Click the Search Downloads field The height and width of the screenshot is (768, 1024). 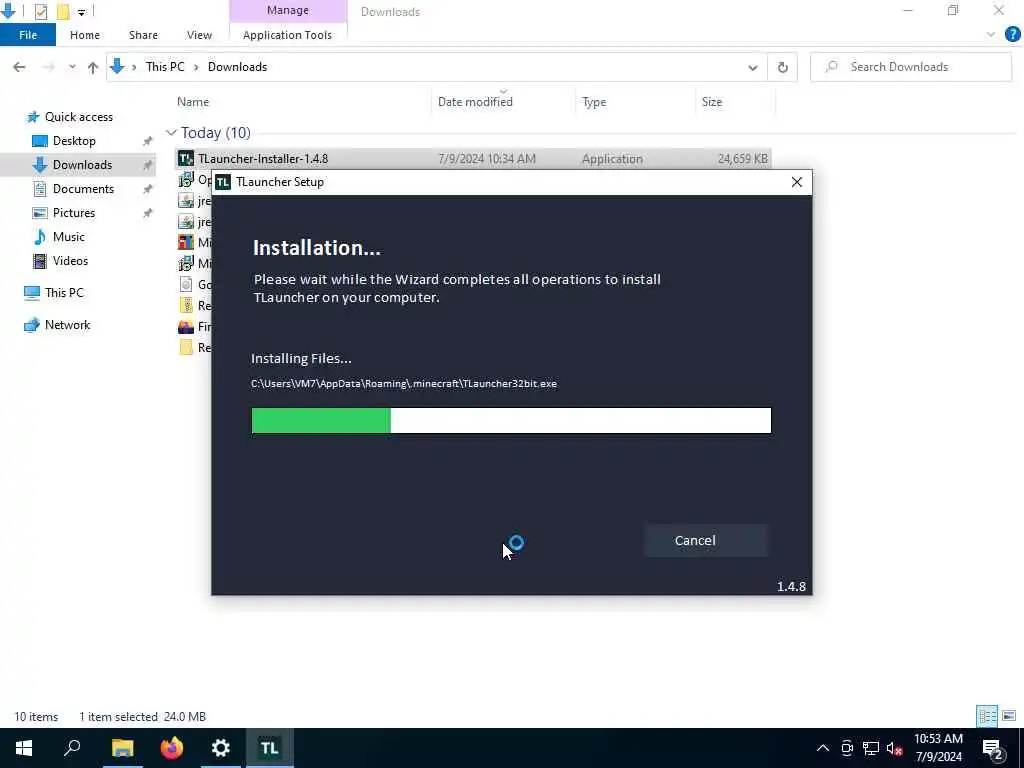(x=910, y=67)
